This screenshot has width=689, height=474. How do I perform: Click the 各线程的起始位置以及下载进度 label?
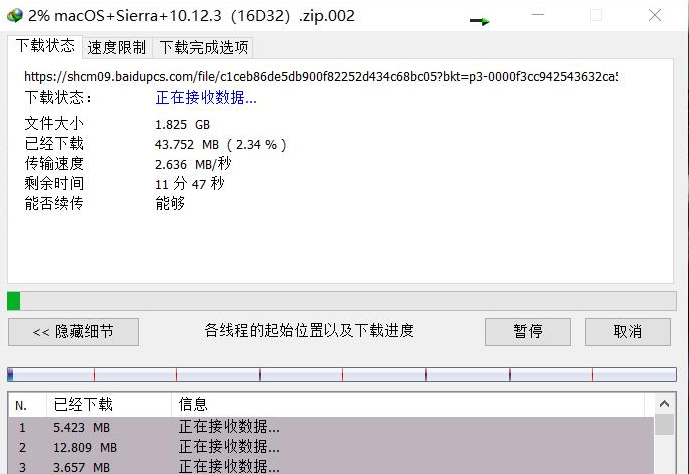click(x=309, y=330)
